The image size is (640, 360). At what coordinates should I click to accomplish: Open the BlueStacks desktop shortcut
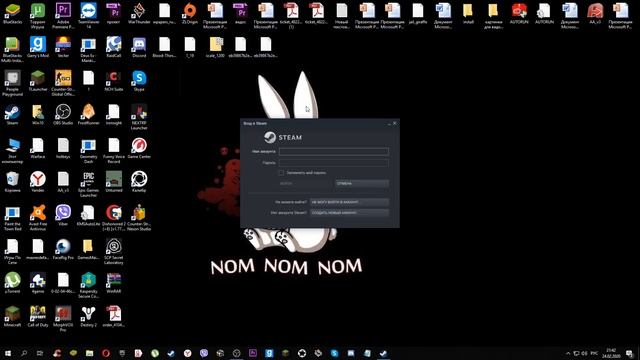13,13
